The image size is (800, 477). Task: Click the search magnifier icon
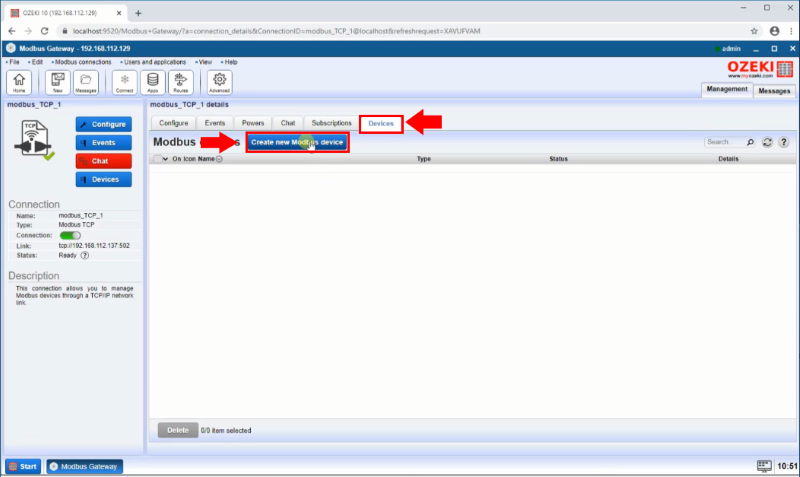coord(750,142)
